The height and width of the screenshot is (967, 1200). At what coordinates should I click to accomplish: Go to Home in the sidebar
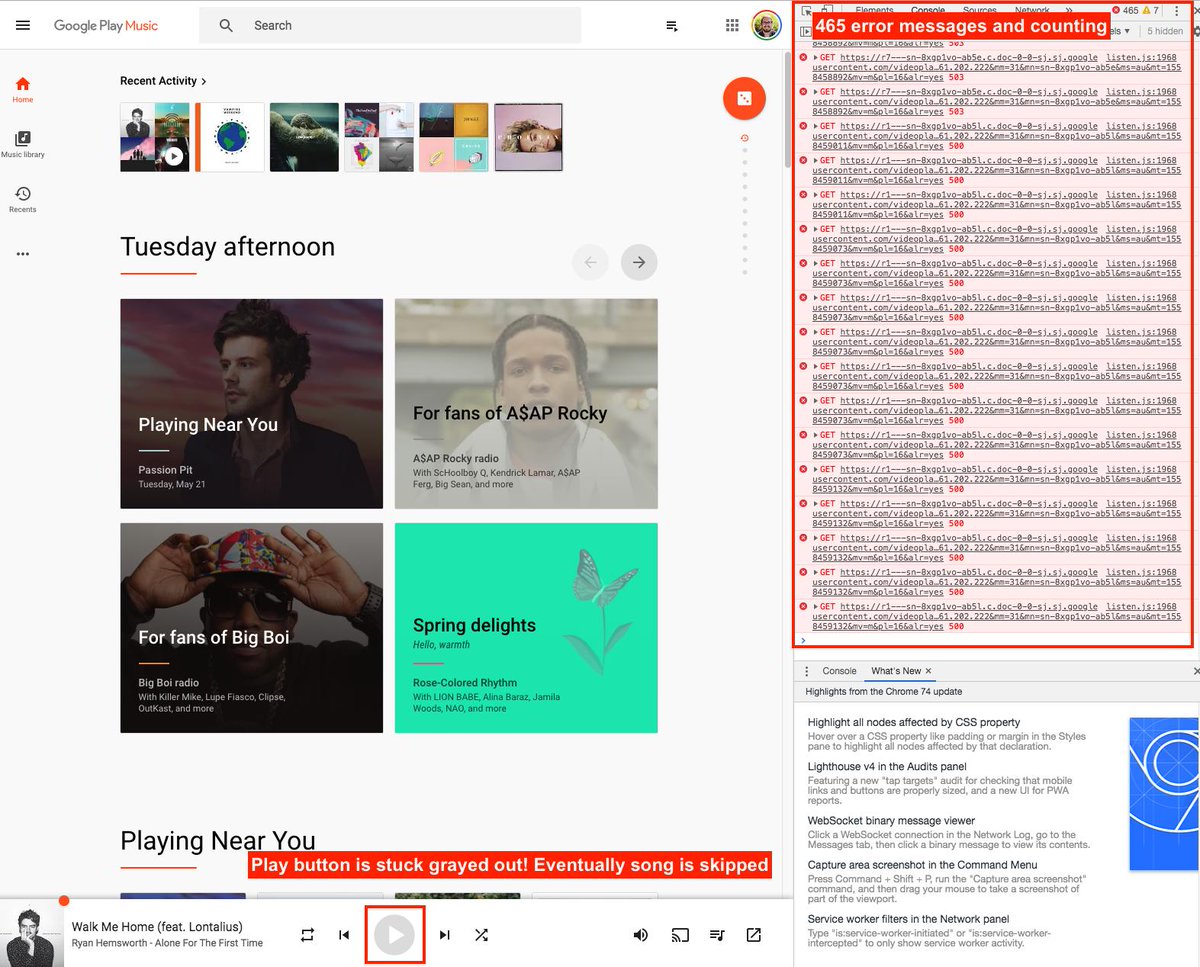(x=23, y=90)
